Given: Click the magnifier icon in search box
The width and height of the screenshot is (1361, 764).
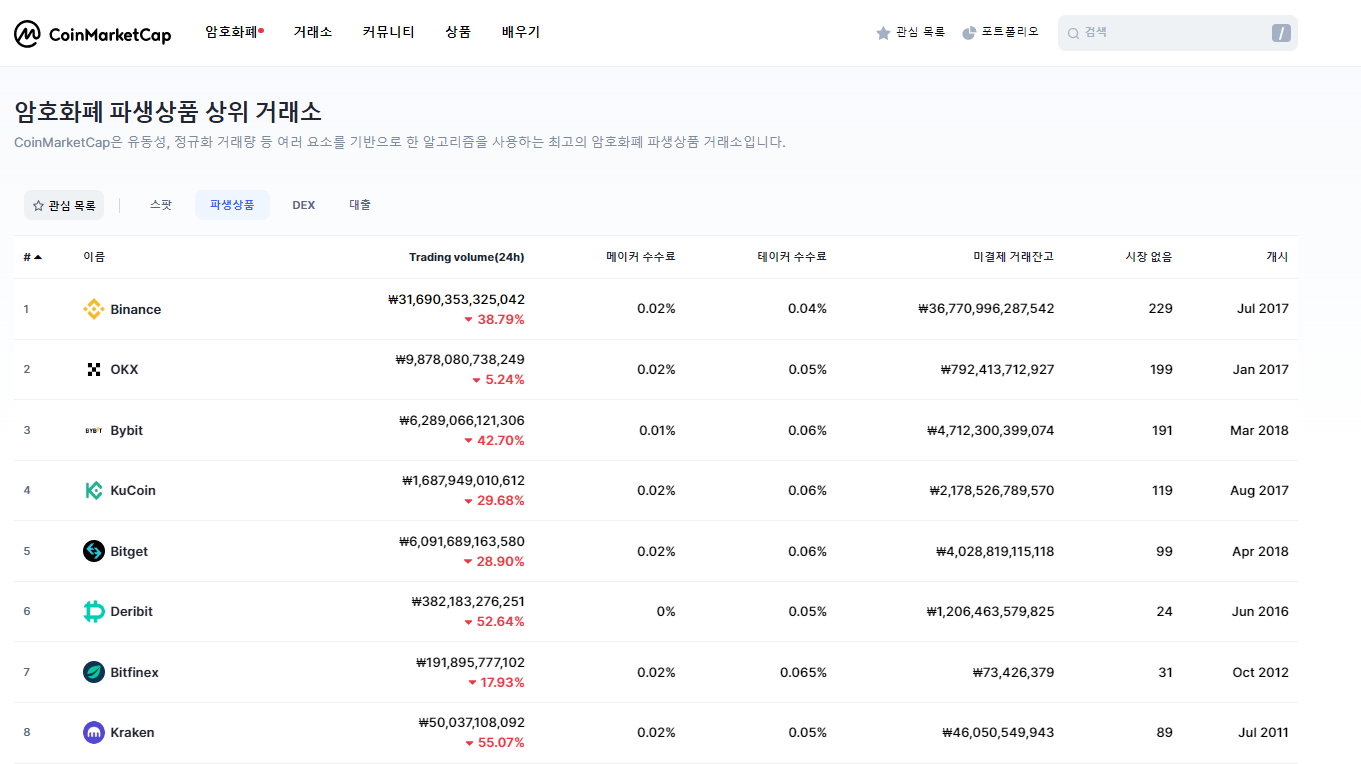Looking at the screenshot, I should (1073, 33).
